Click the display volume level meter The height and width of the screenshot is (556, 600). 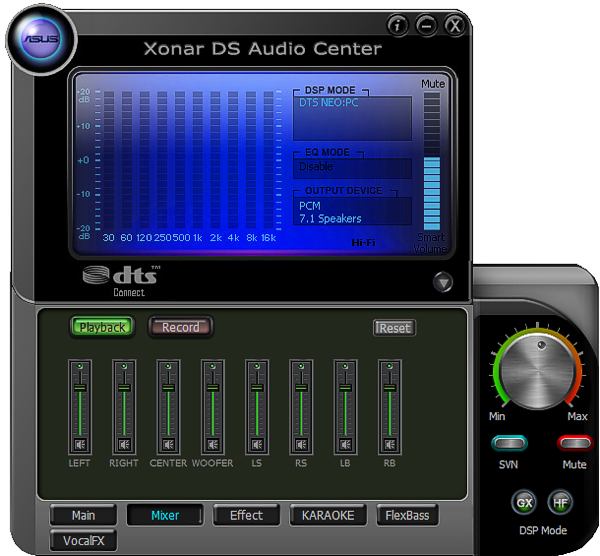(x=432, y=161)
